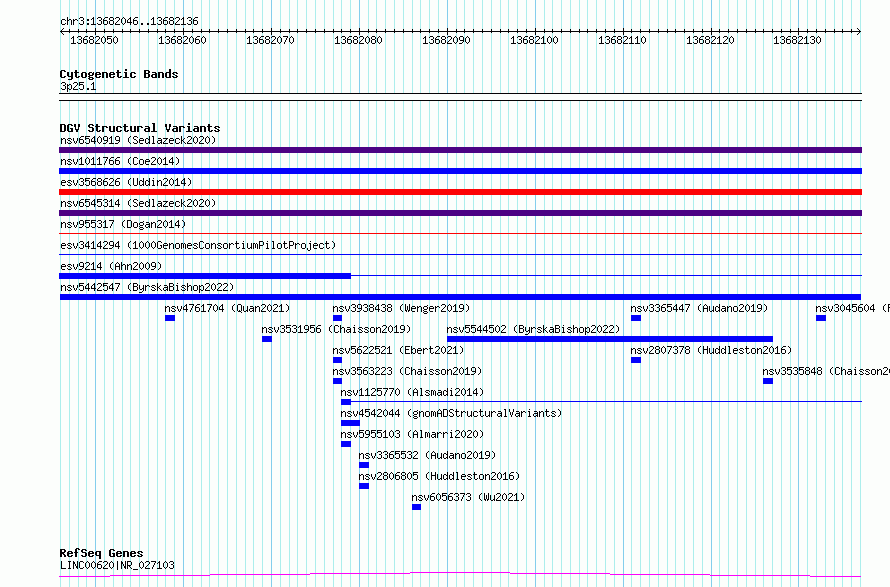Click nsv4542044 (gnomADStructuralVariants) label
Image resolution: width=890 pixels, height=587 pixels.
[x=451, y=413]
